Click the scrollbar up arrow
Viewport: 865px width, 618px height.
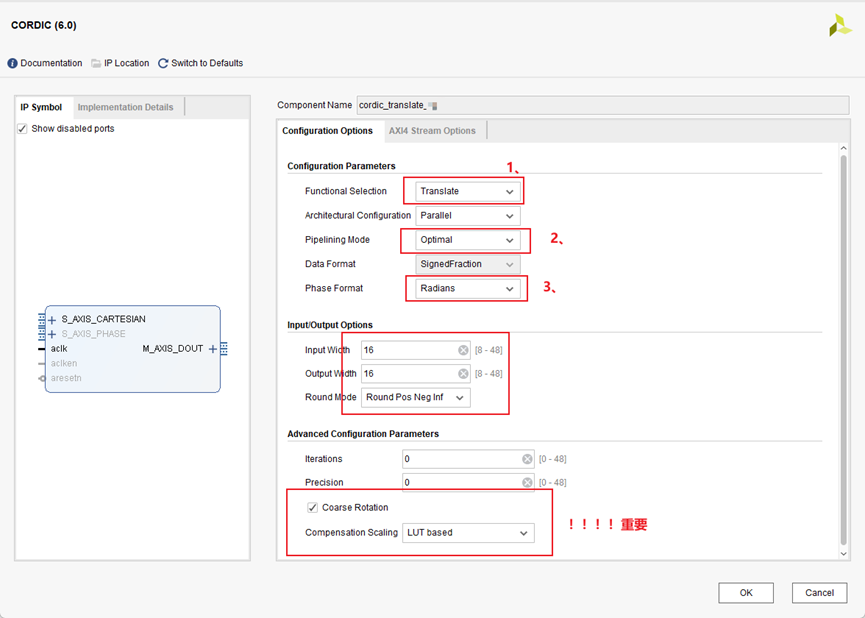pyautogui.click(x=843, y=148)
